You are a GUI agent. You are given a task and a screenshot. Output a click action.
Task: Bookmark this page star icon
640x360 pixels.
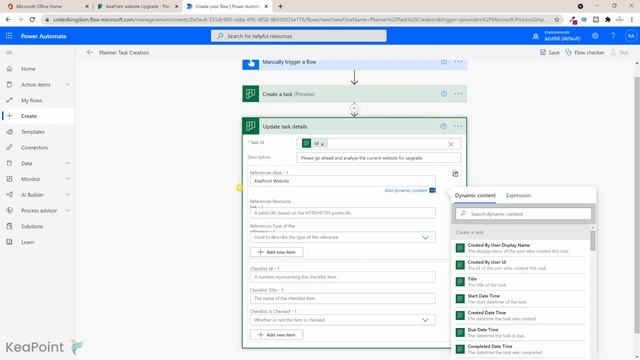(557, 20)
